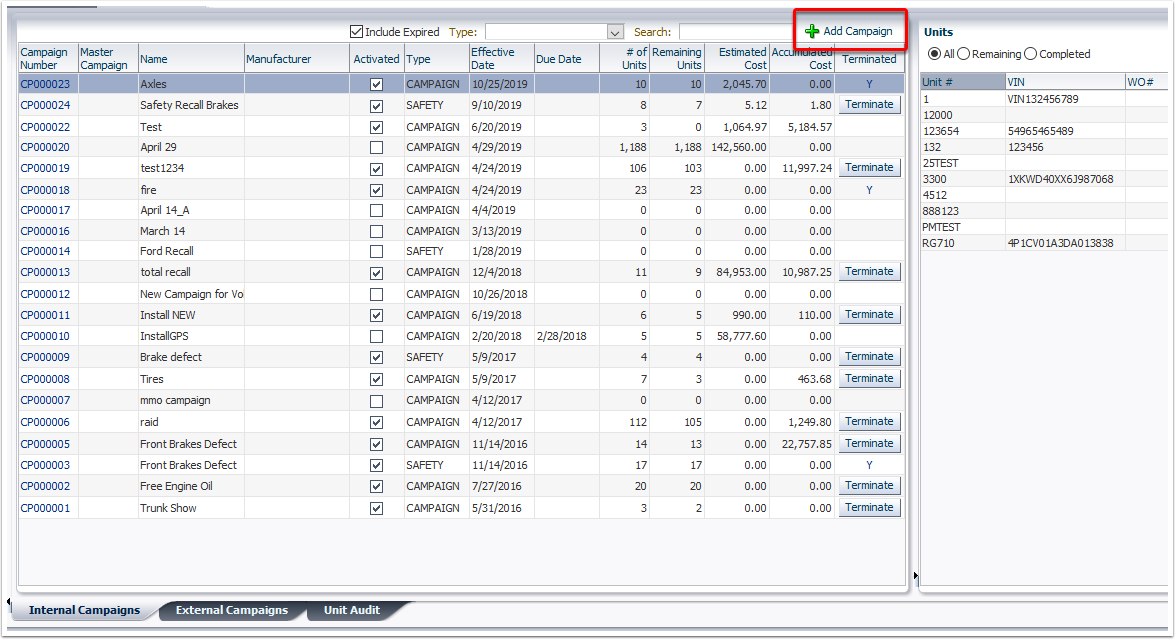Sort units by Unit # column header

point(963,82)
